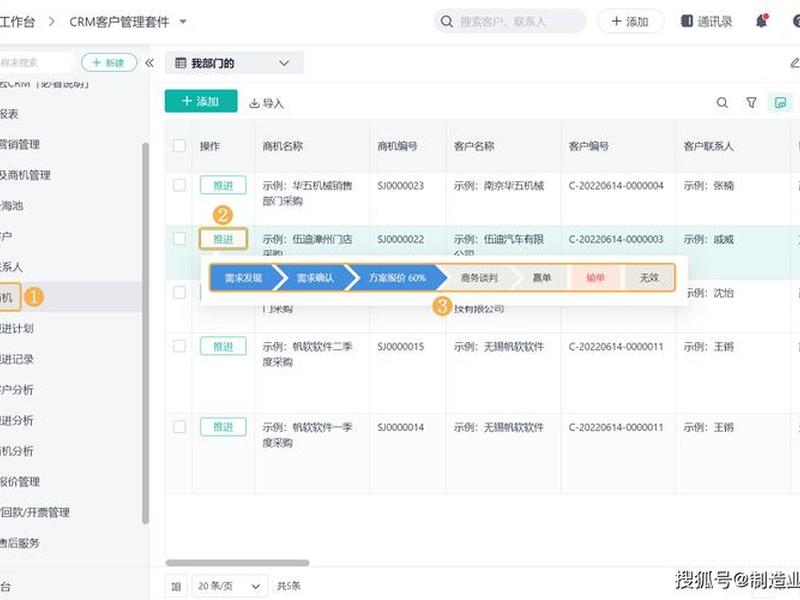Open 推进计划 sidebar item
800x600 pixels.
17,329
